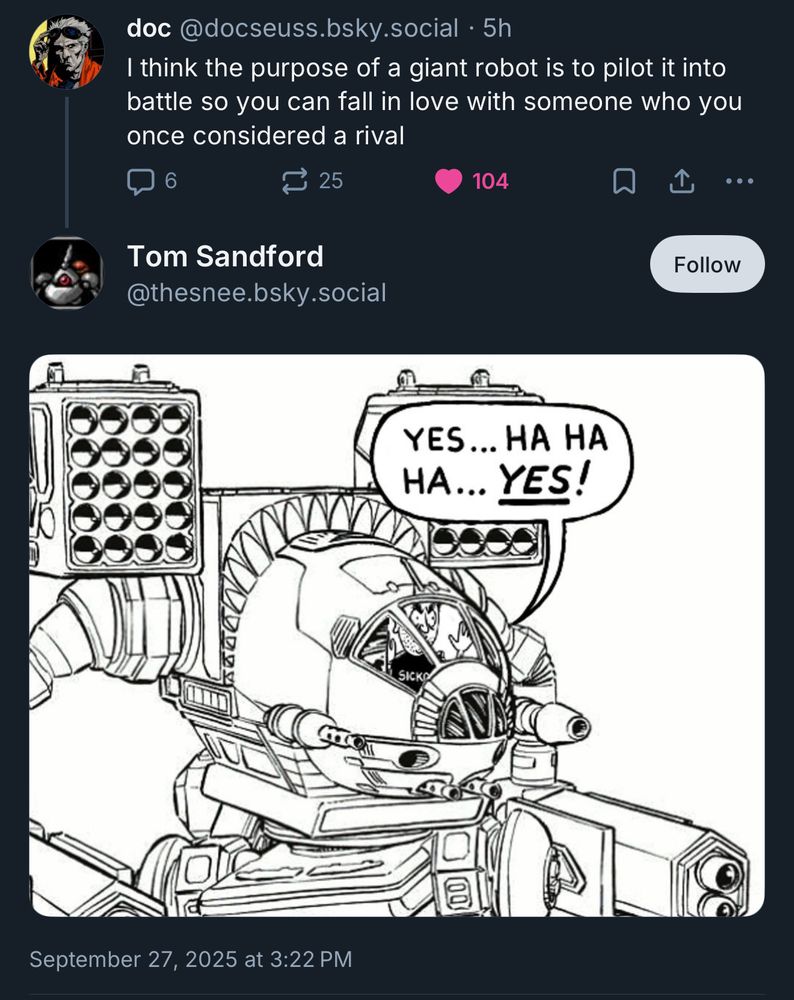Click the 5h post timestamp
The image size is (794, 1000).
click(x=497, y=29)
